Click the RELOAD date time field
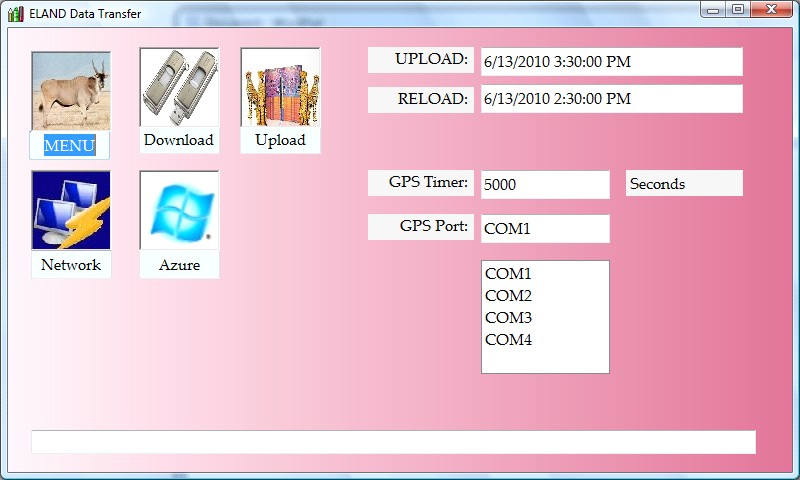 coord(611,99)
